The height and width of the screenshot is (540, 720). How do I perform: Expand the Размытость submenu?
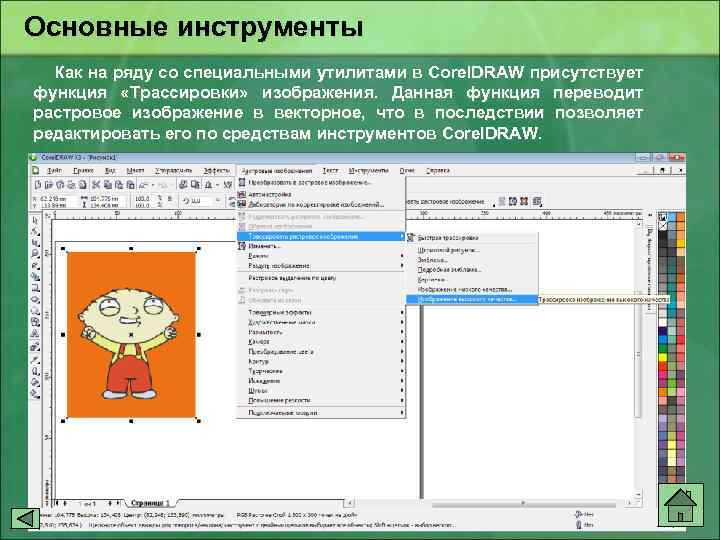321,332
